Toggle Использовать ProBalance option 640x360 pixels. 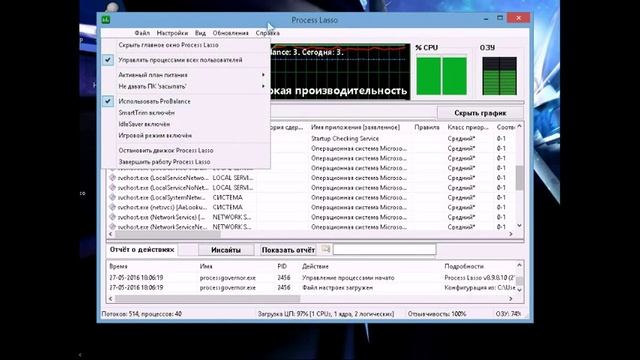click(186, 101)
